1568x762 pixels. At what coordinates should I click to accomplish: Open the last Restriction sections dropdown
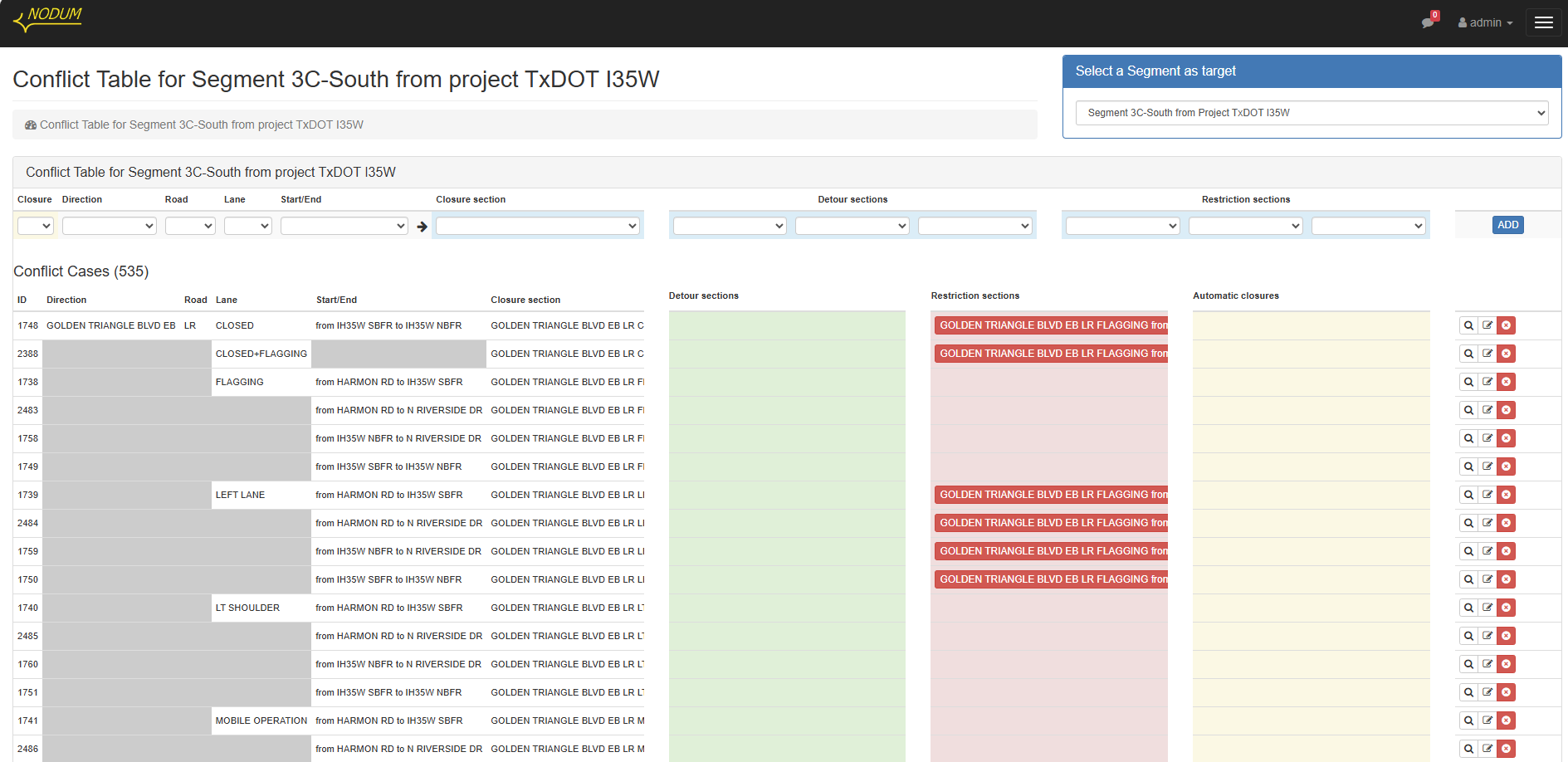point(1369,226)
